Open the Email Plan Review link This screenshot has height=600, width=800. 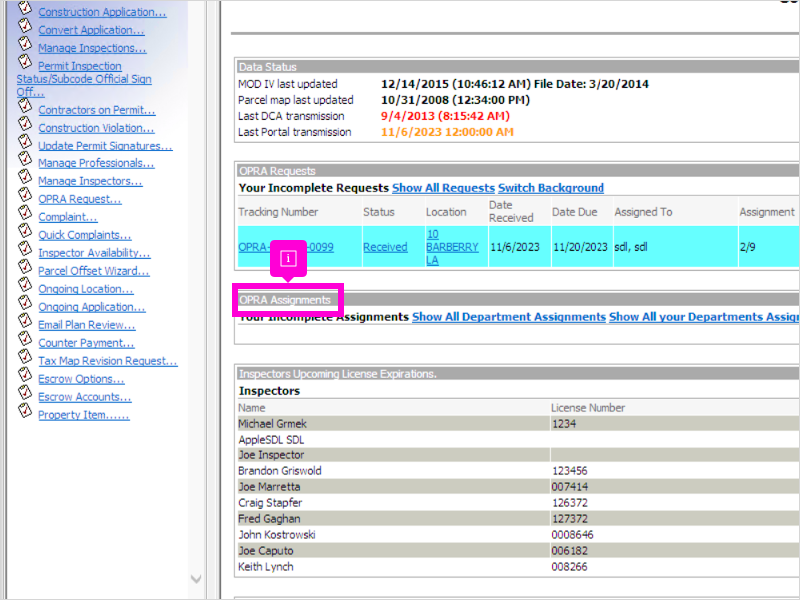coord(87,325)
